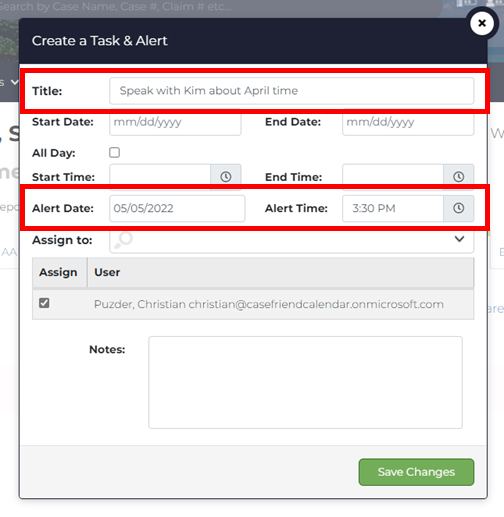
Task: Click the Alert Time field showing 3:30 PM
Action: (x=393, y=208)
